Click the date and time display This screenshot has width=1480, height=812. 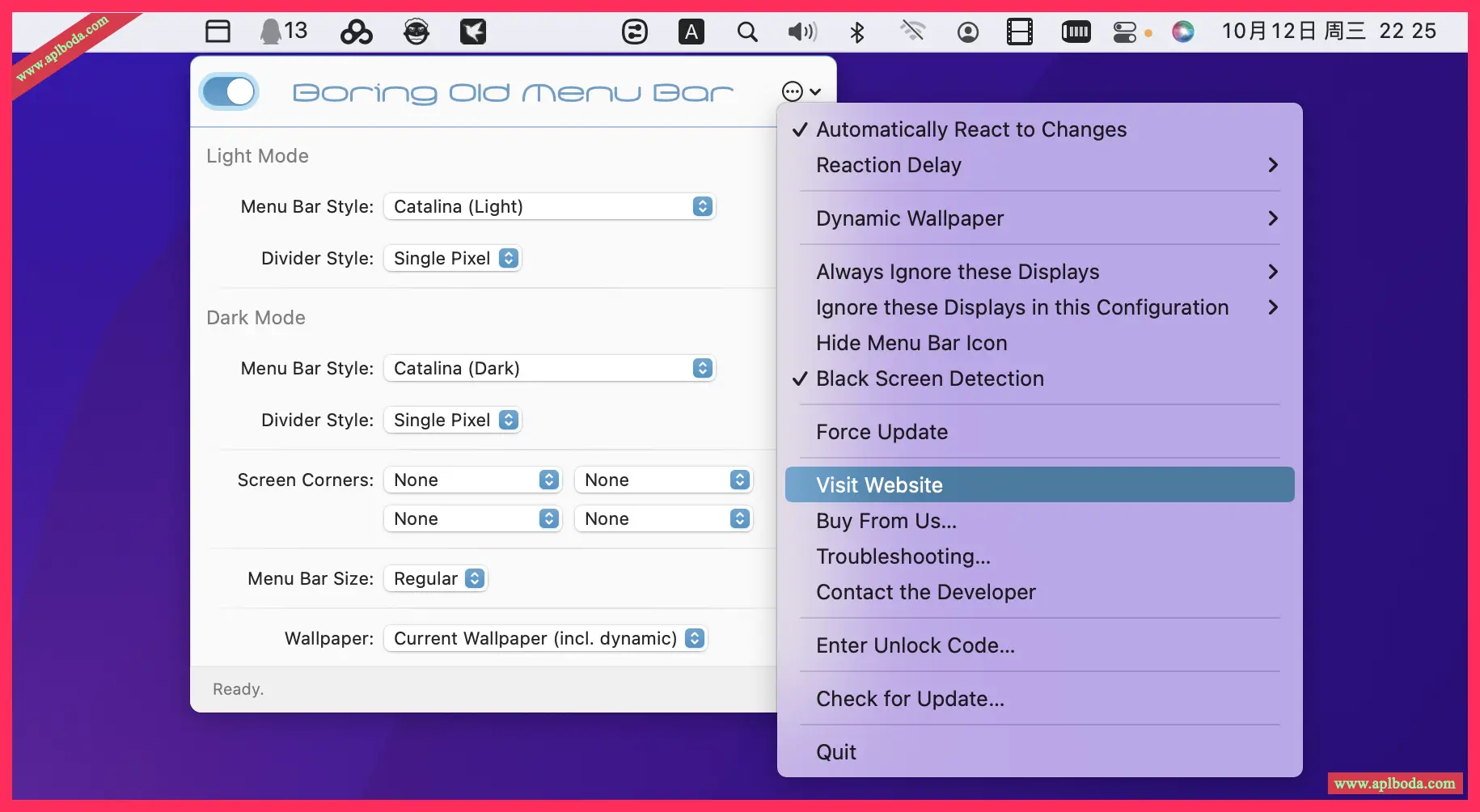1329,32
